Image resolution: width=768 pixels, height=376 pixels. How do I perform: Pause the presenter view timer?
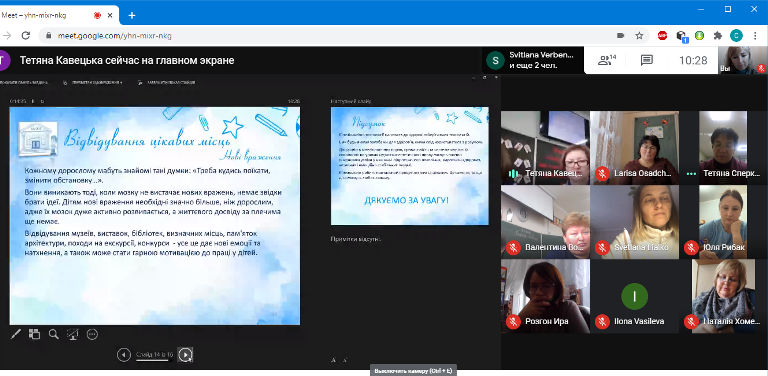point(33,101)
